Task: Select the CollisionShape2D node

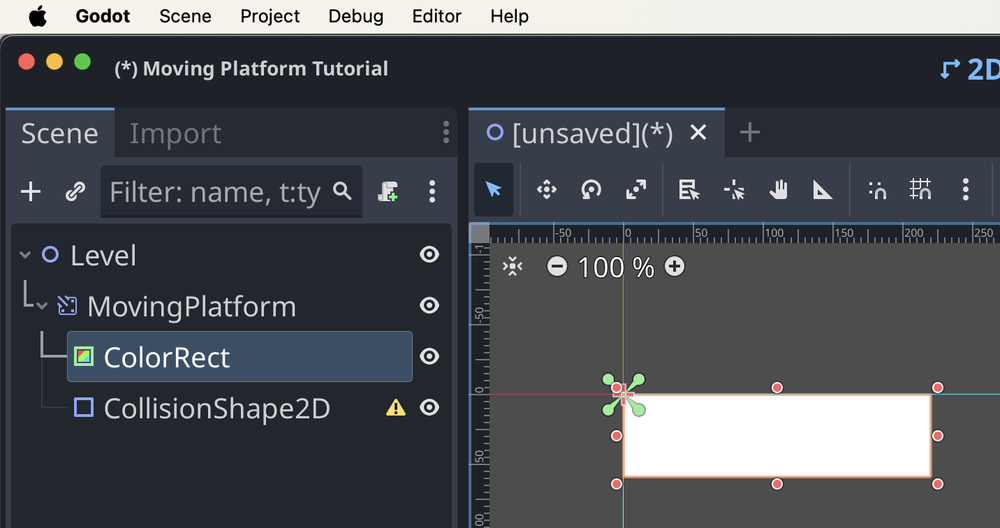Action: 217,408
